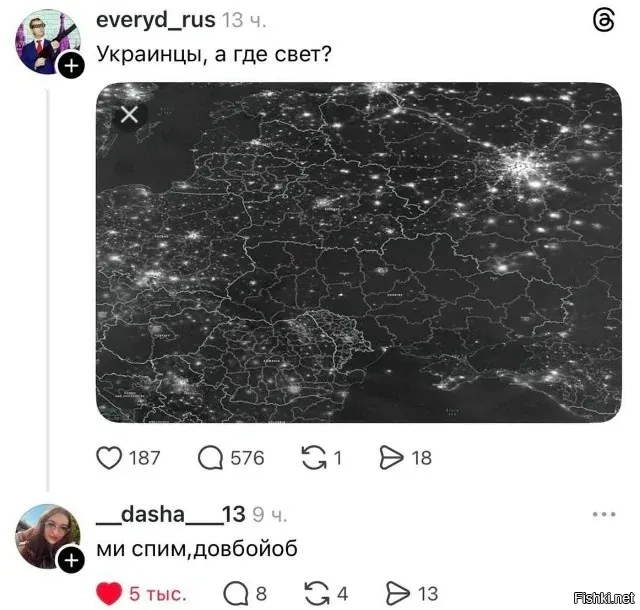Share dasha's reply showing 13 sends
Image resolution: width=640 pixels, height=610 pixels.
tap(398, 594)
